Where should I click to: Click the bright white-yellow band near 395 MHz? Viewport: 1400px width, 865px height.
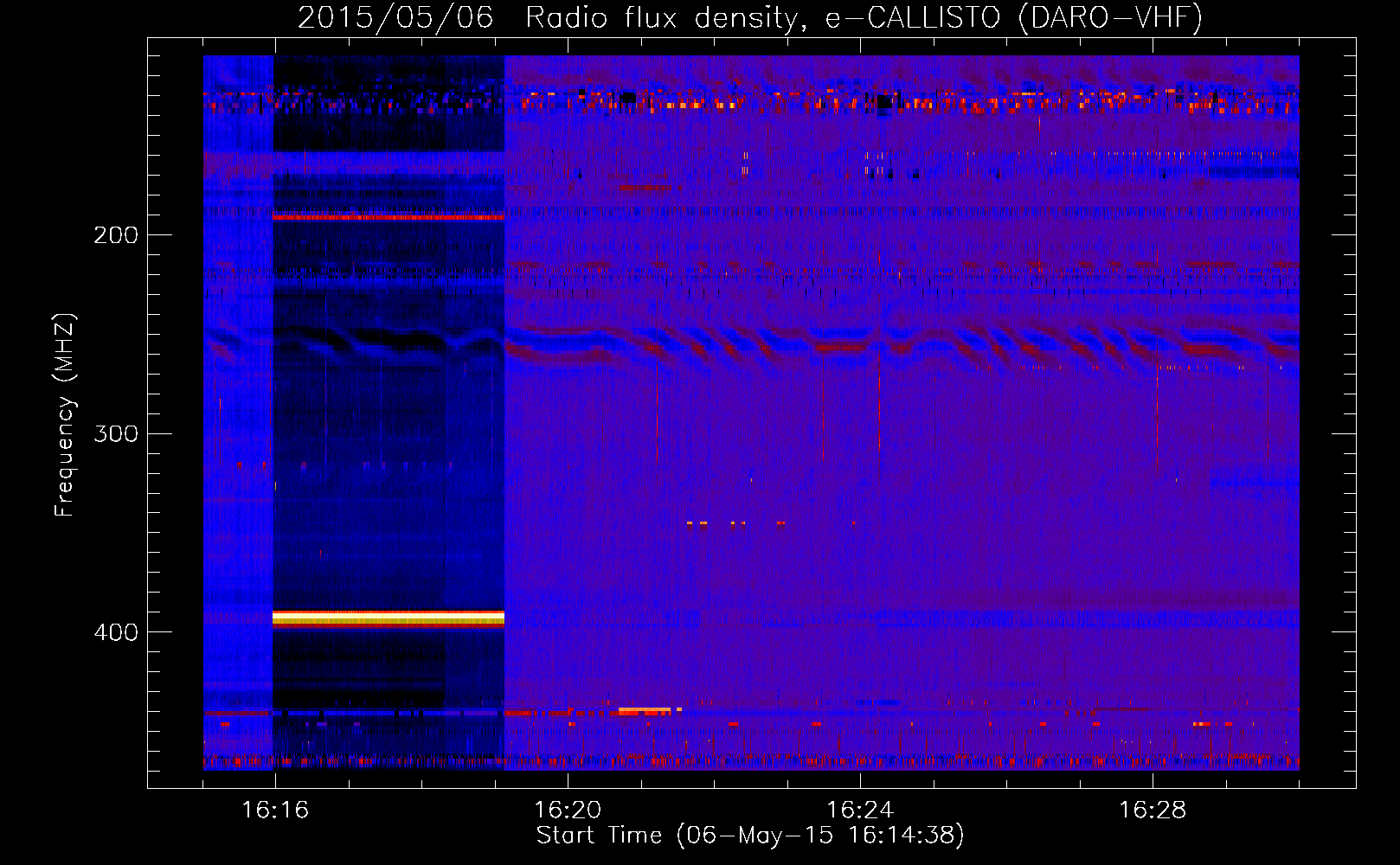click(389, 618)
